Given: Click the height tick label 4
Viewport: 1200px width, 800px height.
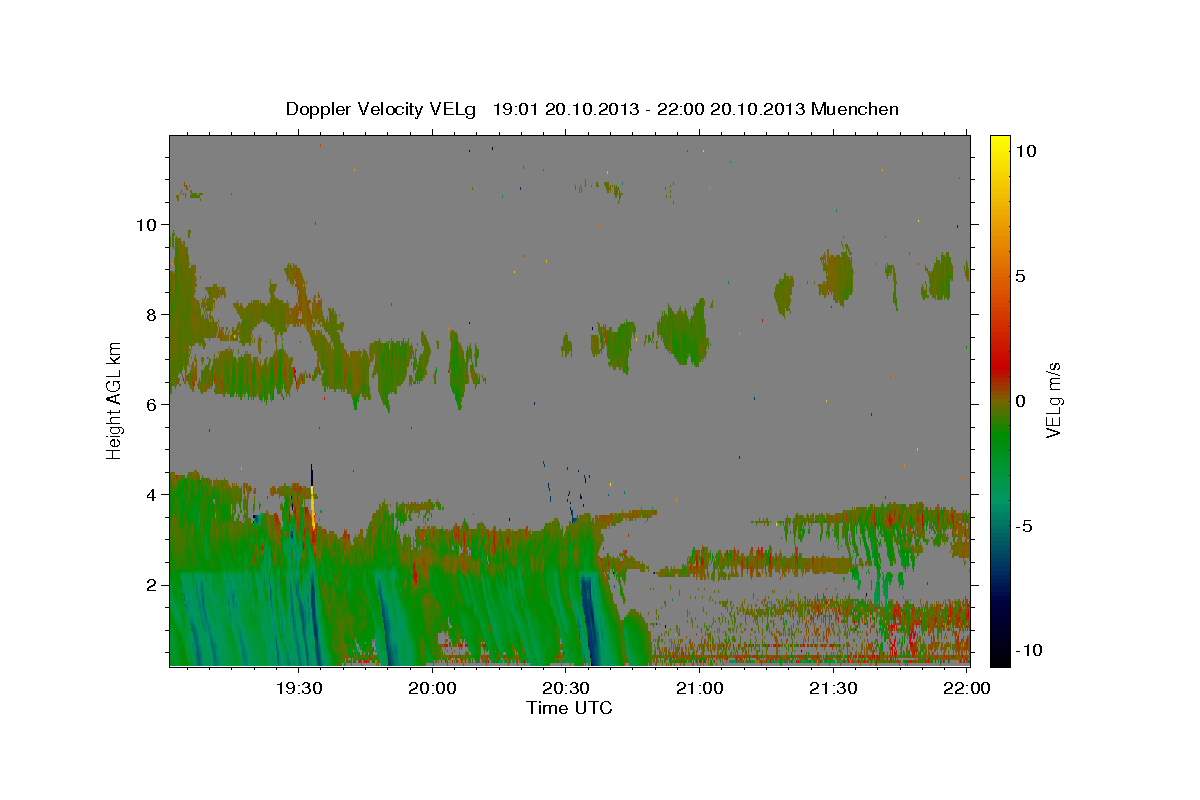Looking at the screenshot, I should click(151, 494).
